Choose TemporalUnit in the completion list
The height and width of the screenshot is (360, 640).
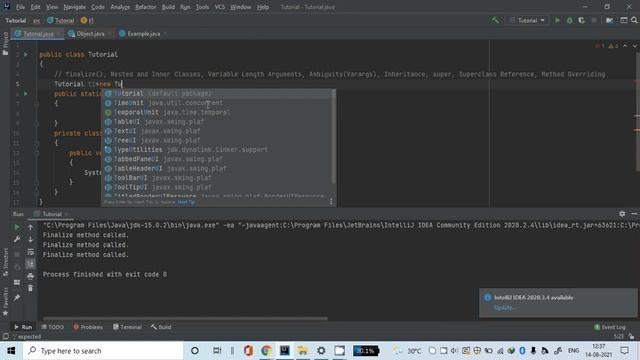click(218, 113)
